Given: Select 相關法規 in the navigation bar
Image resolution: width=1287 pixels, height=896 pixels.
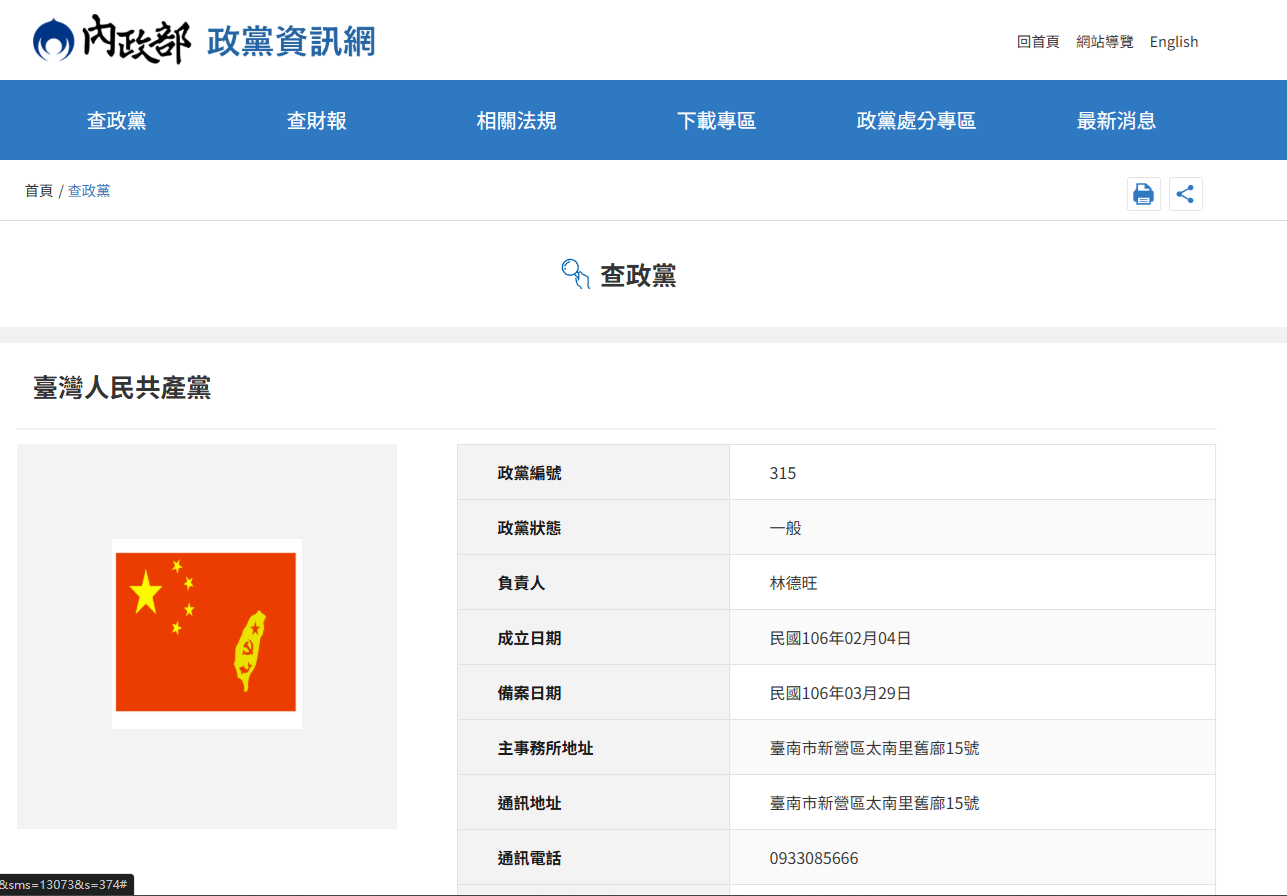Looking at the screenshot, I should tap(516, 121).
